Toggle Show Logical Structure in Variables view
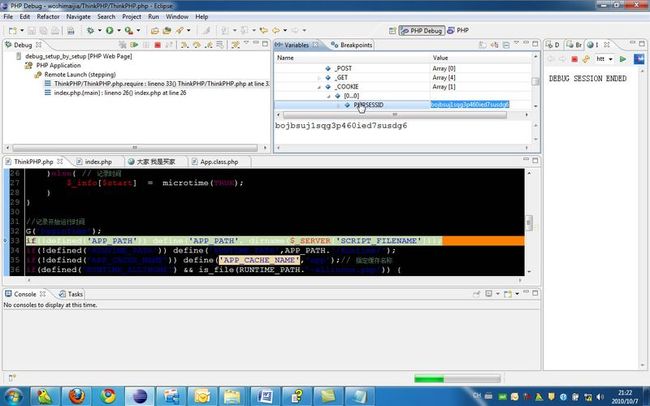Image resolution: width=650 pixels, height=406 pixels. (494, 45)
